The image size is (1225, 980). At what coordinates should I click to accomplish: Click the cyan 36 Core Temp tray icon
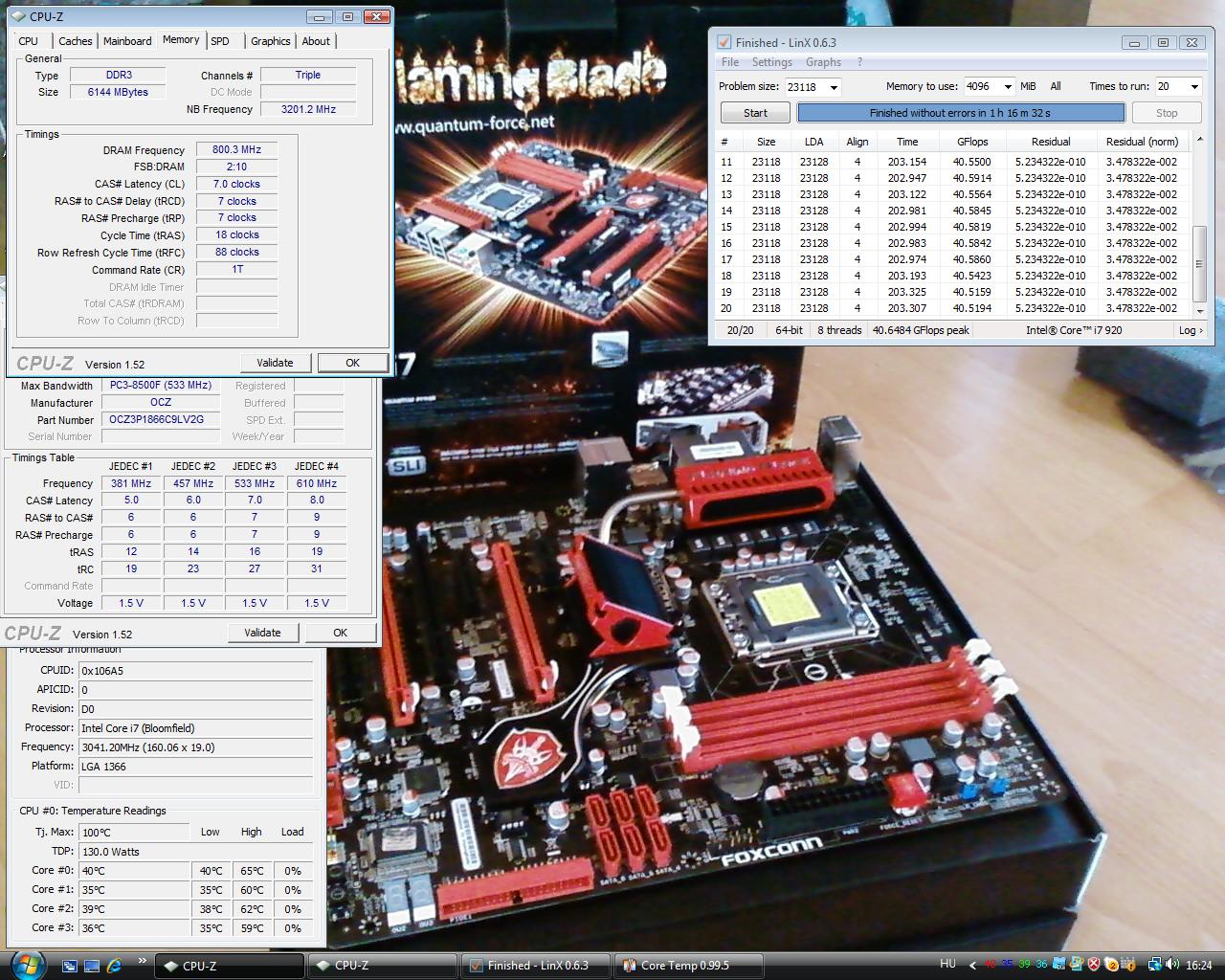1041,965
